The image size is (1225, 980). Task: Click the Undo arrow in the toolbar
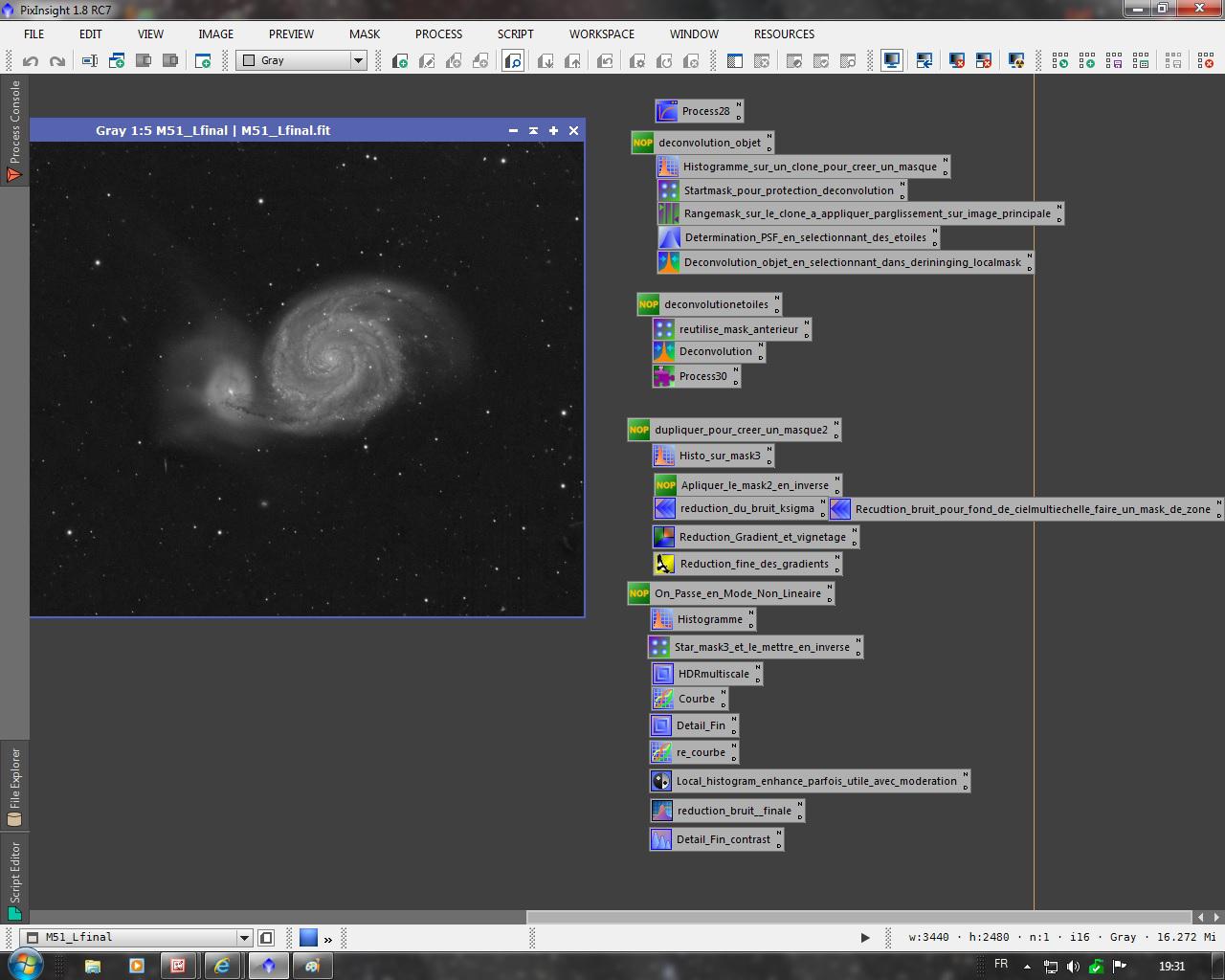tap(31, 61)
